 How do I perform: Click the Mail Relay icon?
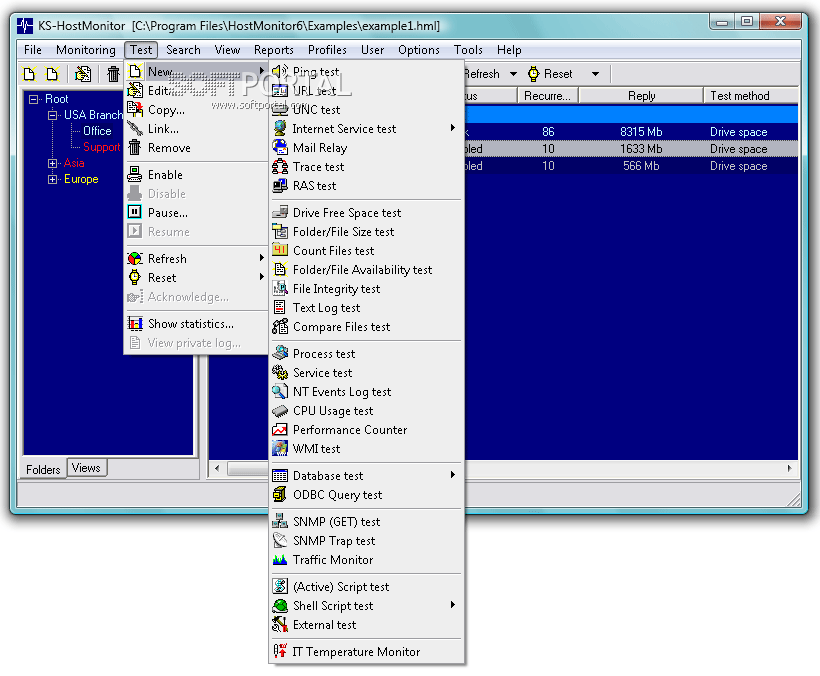280,147
